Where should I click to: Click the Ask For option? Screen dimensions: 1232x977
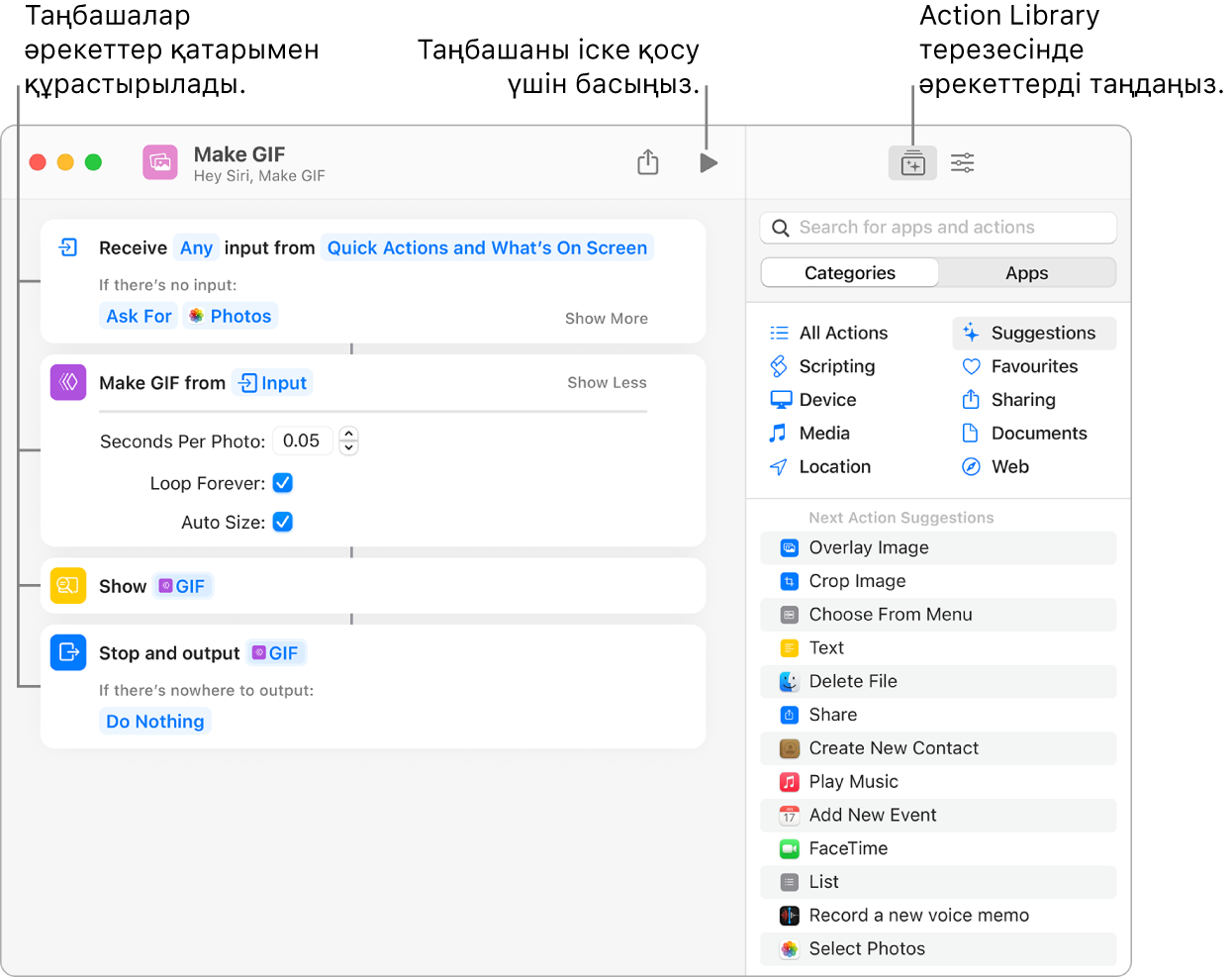pyautogui.click(x=139, y=317)
